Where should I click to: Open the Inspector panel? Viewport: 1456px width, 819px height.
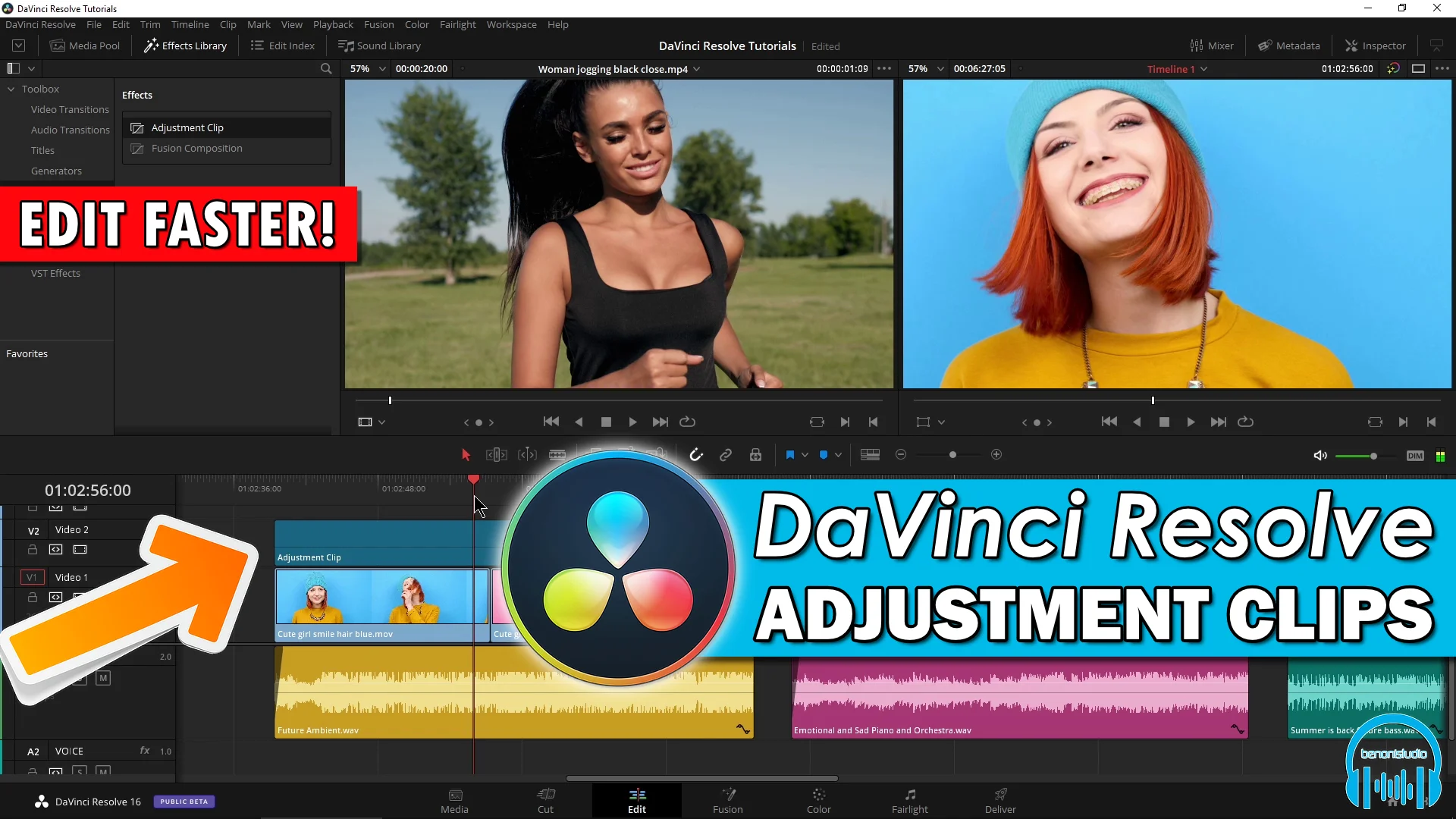(1374, 45)
